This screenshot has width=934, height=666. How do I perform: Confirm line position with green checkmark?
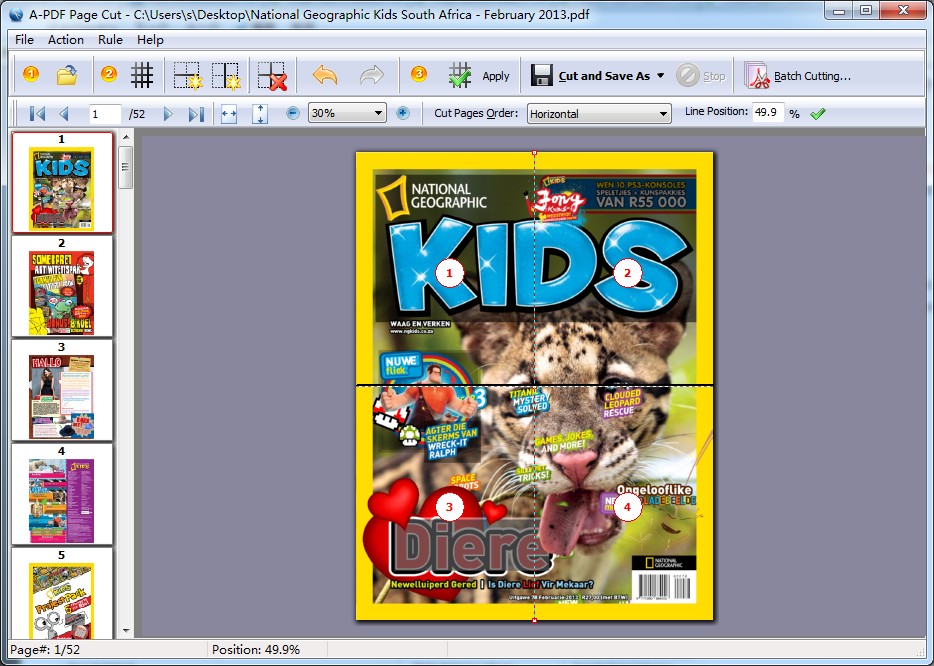818,113
